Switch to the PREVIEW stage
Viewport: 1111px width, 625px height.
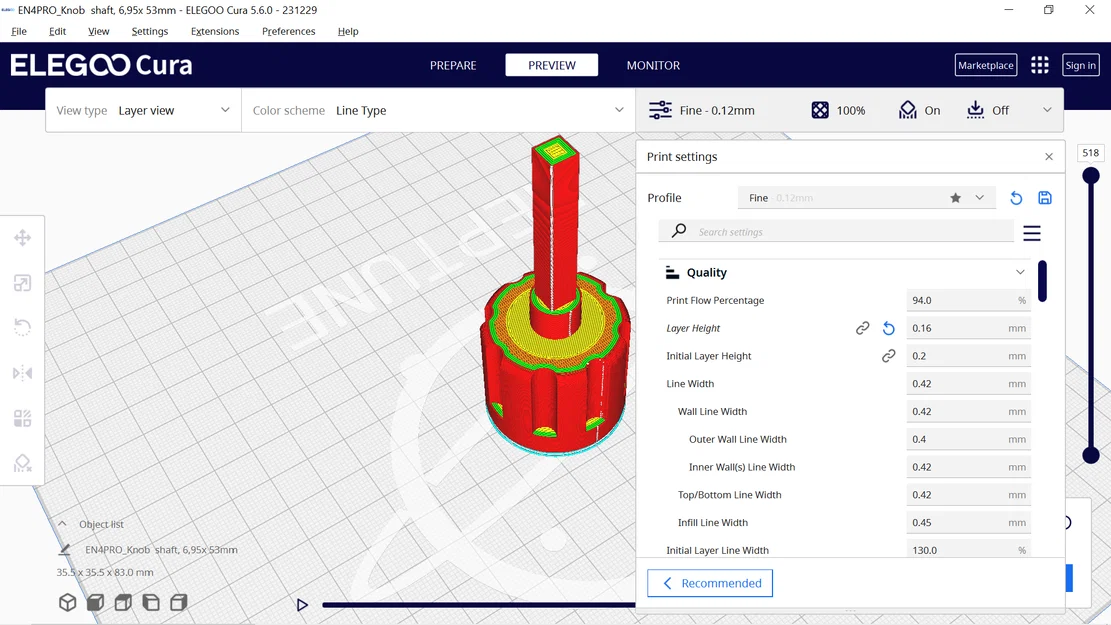(x=551, y=65)
